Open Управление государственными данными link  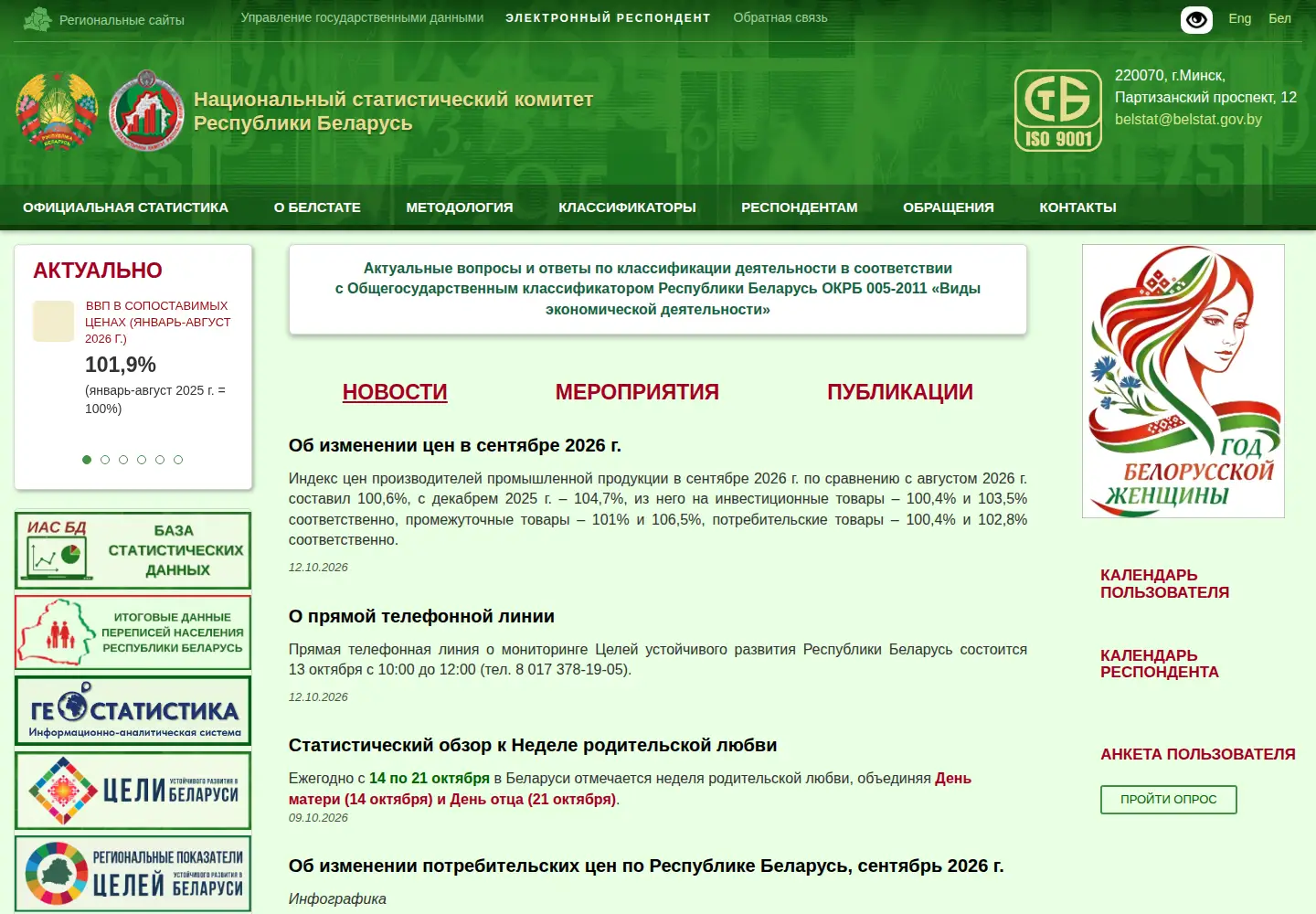point(362,17)
